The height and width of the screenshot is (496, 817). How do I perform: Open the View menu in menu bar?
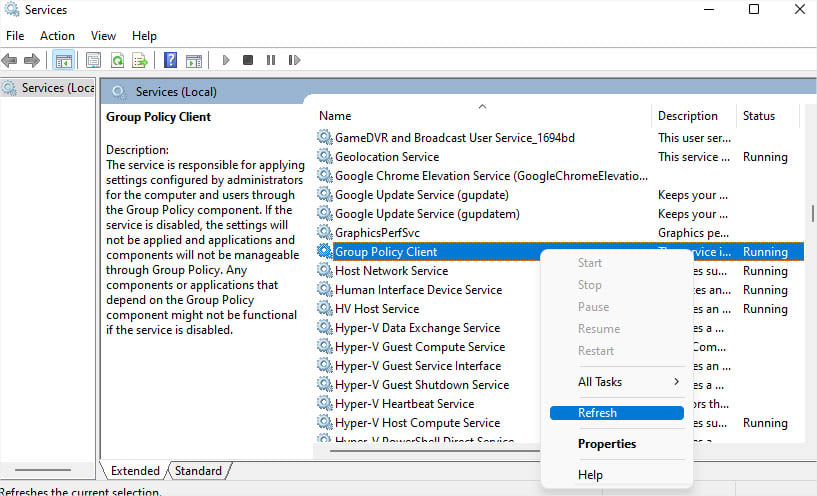tap(103, 35)
